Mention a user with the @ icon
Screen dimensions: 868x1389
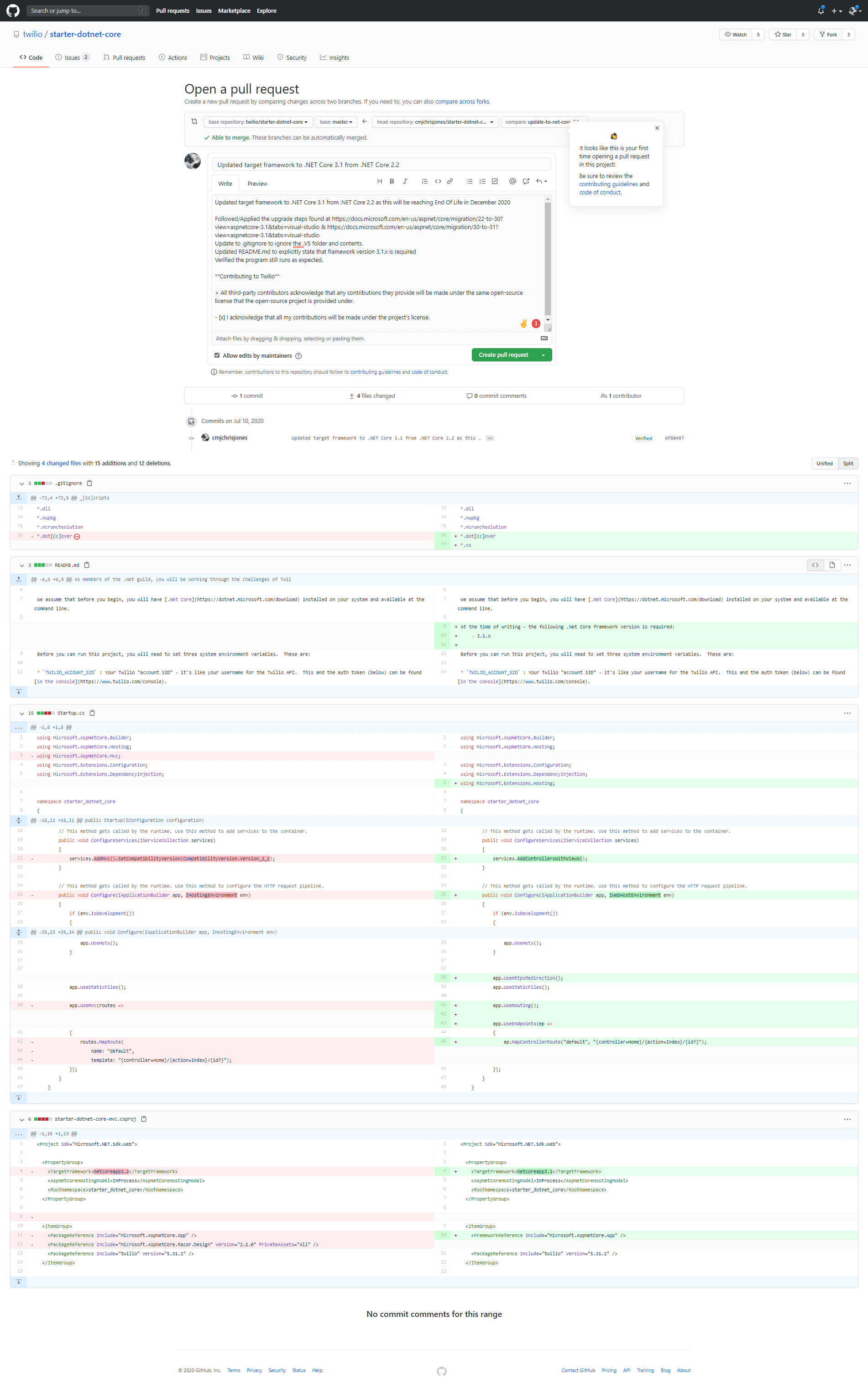click(x=512, y=181)
